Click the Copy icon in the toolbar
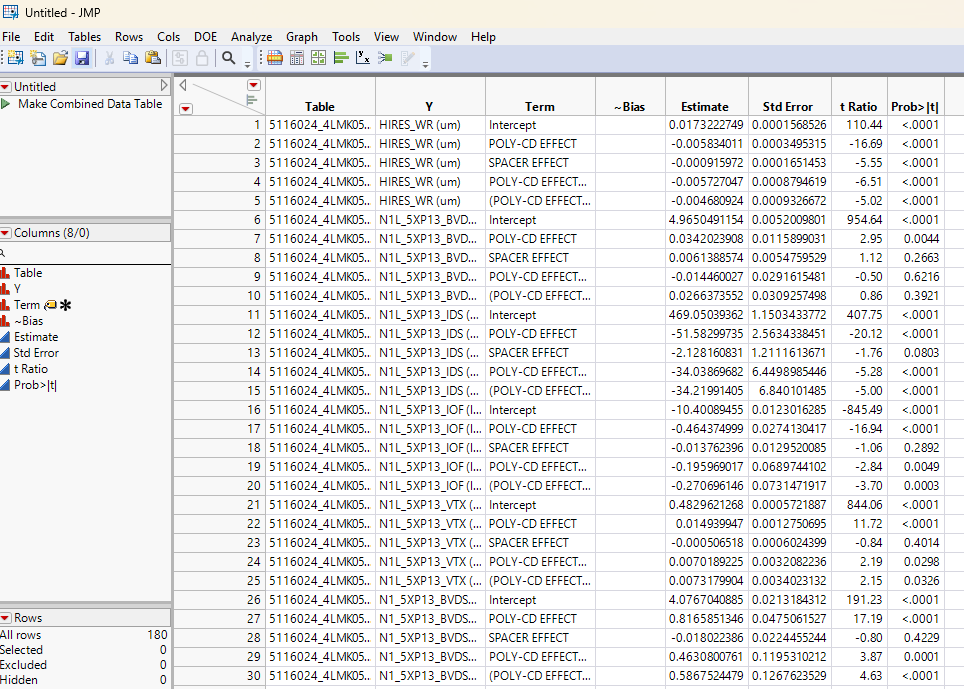This screenshot has width=964, height=689. pos(131,58)
